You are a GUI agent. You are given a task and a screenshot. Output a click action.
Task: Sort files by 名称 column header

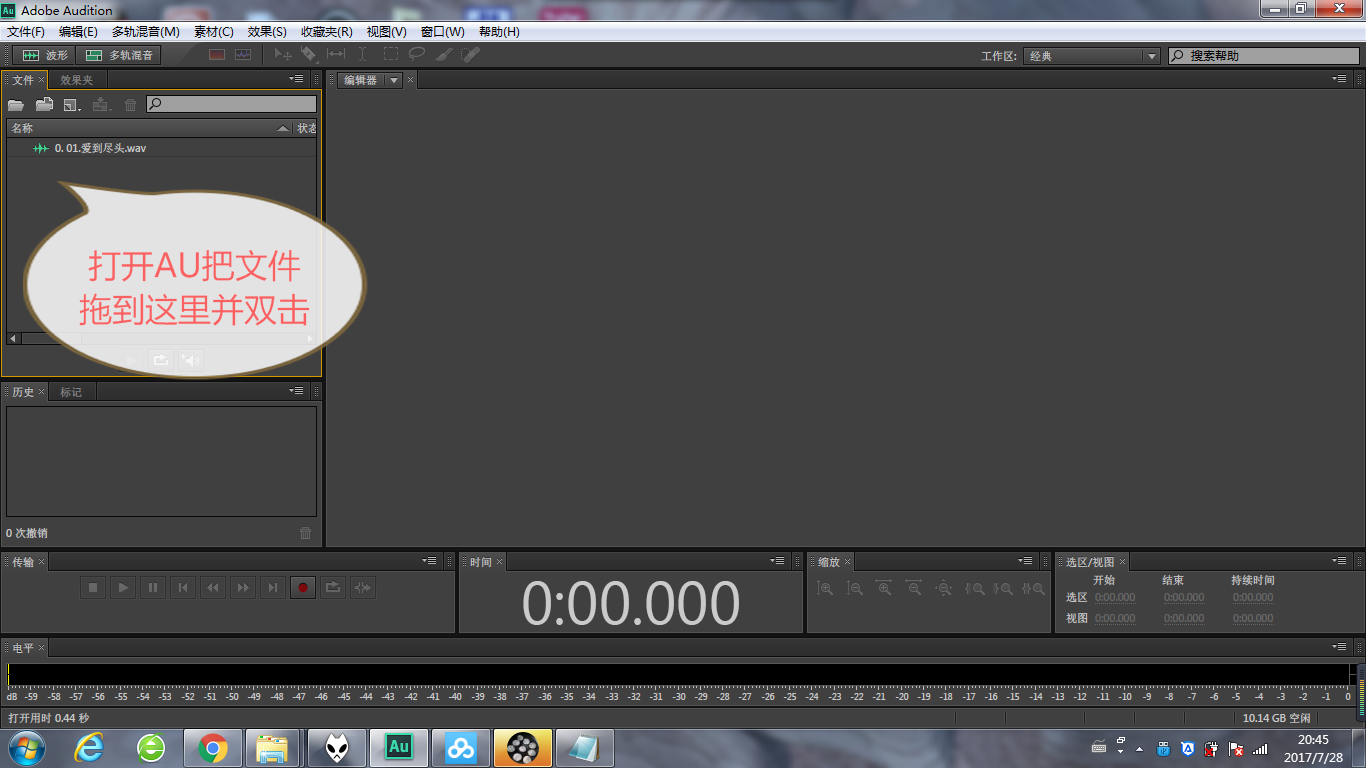149,128
